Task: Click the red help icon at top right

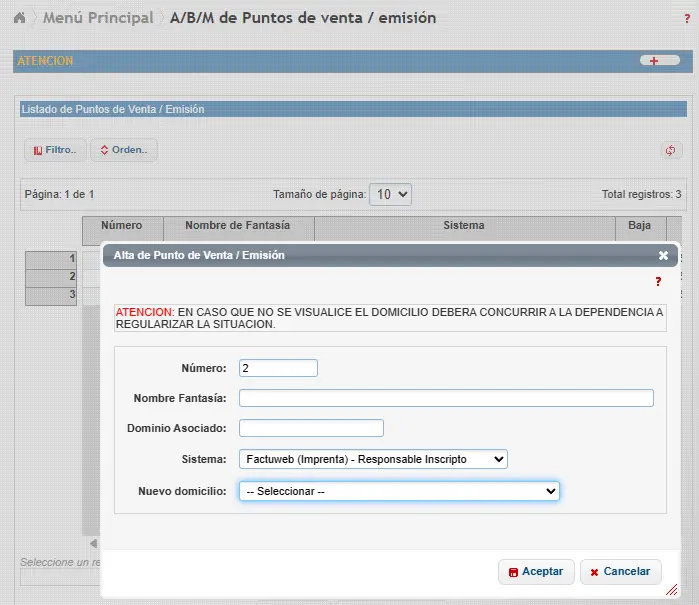Action: (x=686, y=18)
